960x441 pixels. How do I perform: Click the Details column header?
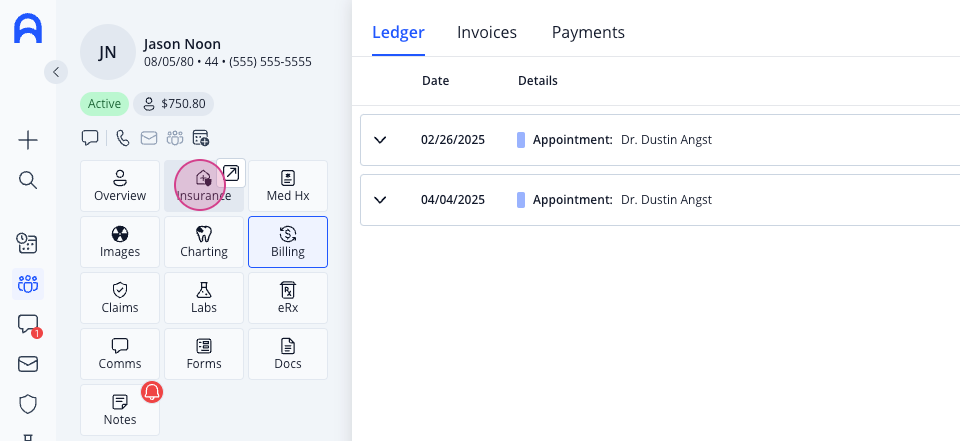(x=538, y=81)
